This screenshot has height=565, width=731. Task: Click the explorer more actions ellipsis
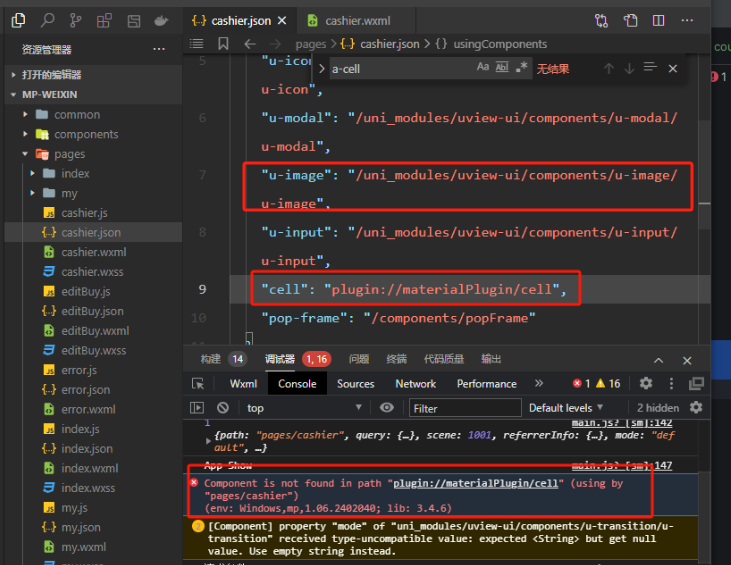pyautogui.click(x=159, y=49)
